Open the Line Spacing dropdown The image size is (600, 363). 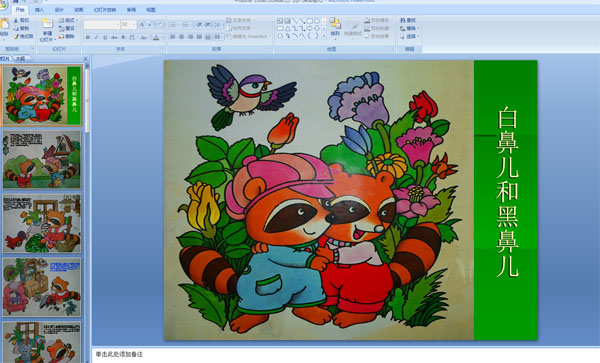218,24
